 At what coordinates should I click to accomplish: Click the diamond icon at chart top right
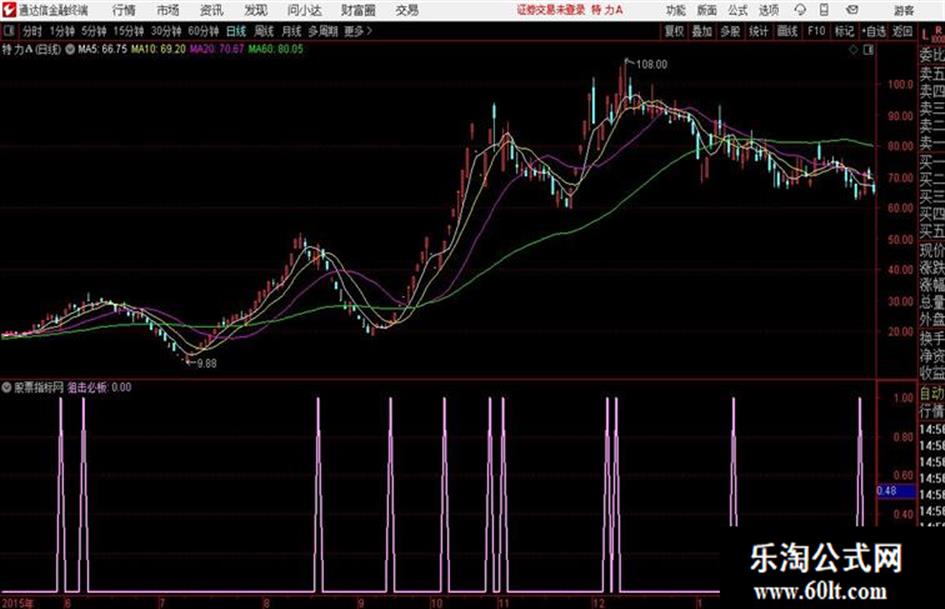pyautogui.click(x=853, y=50)
